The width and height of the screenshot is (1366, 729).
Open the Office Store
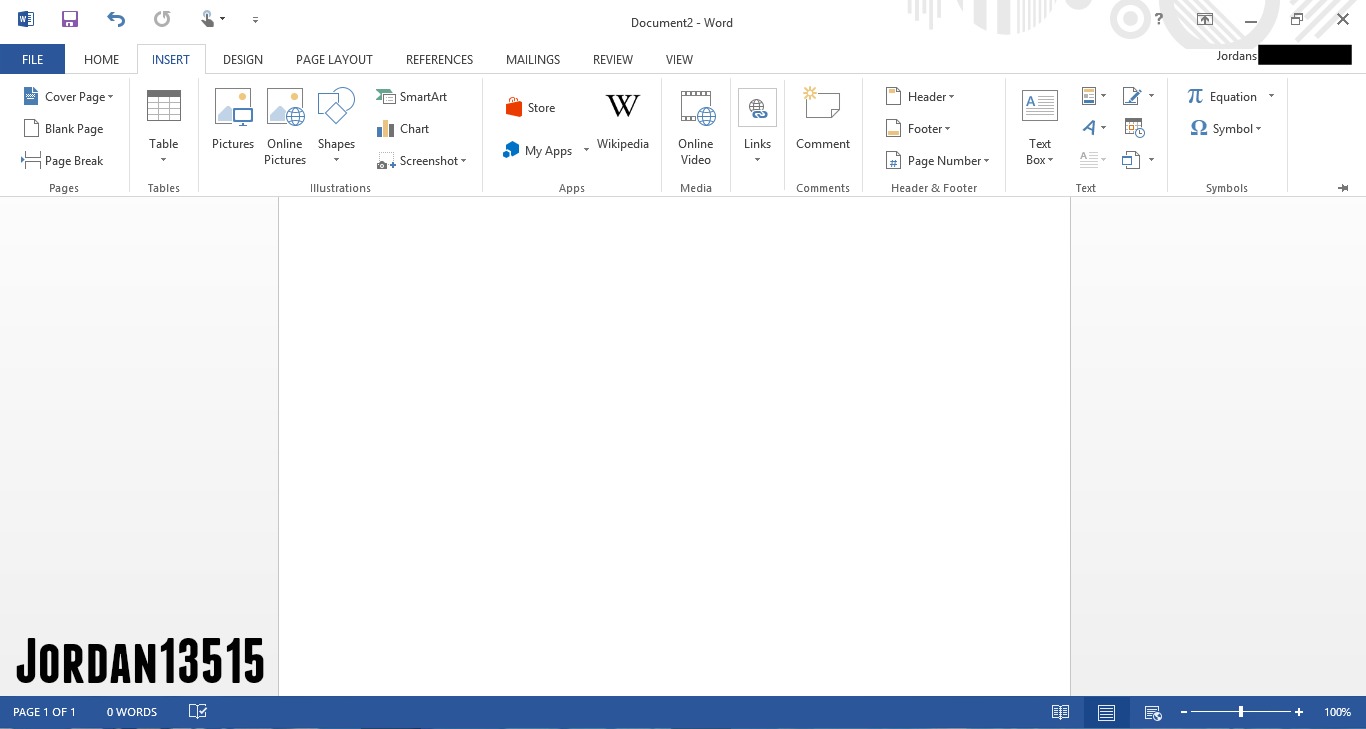click(530, 108)
